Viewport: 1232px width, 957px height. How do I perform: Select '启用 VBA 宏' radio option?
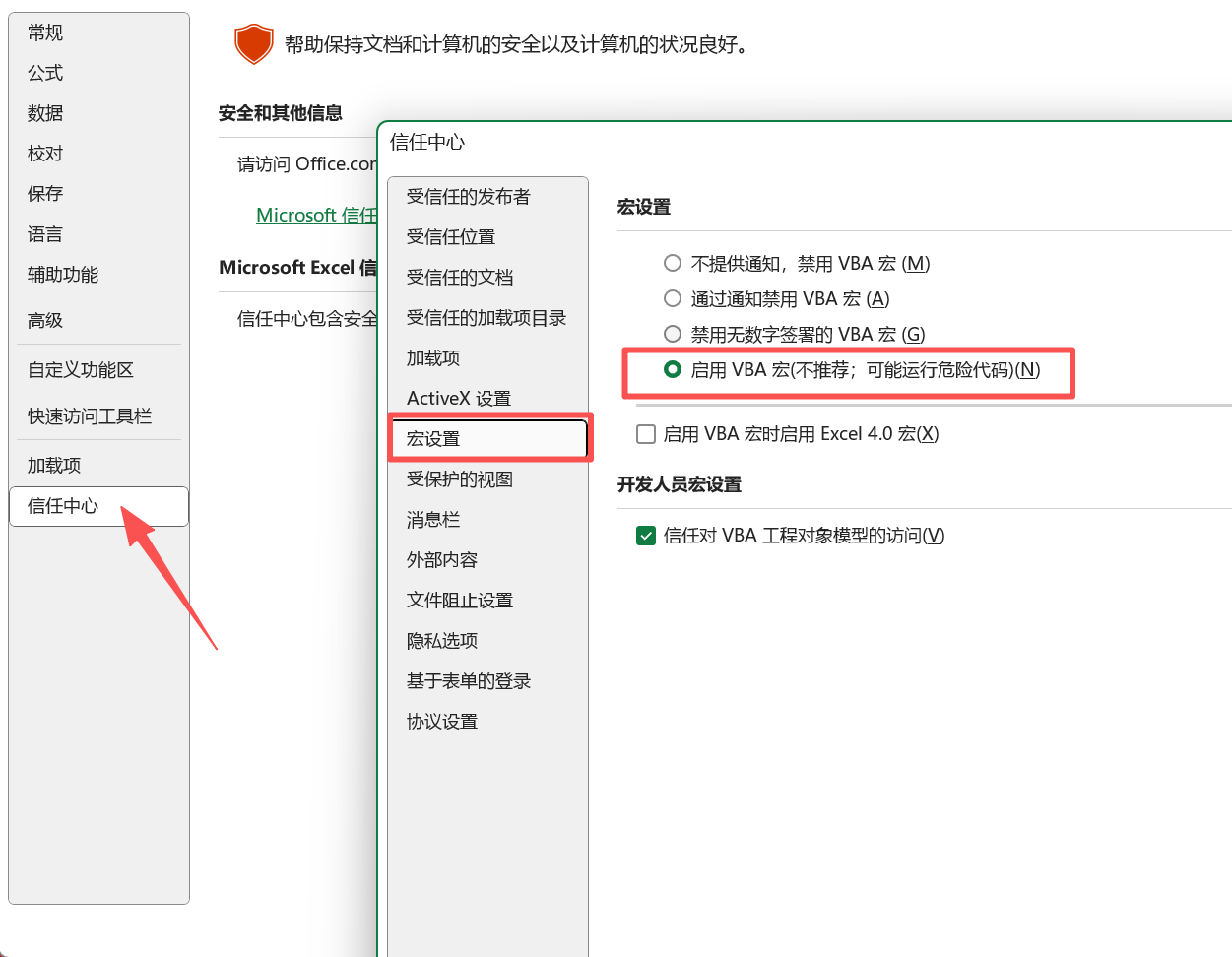tap(673, 369)
